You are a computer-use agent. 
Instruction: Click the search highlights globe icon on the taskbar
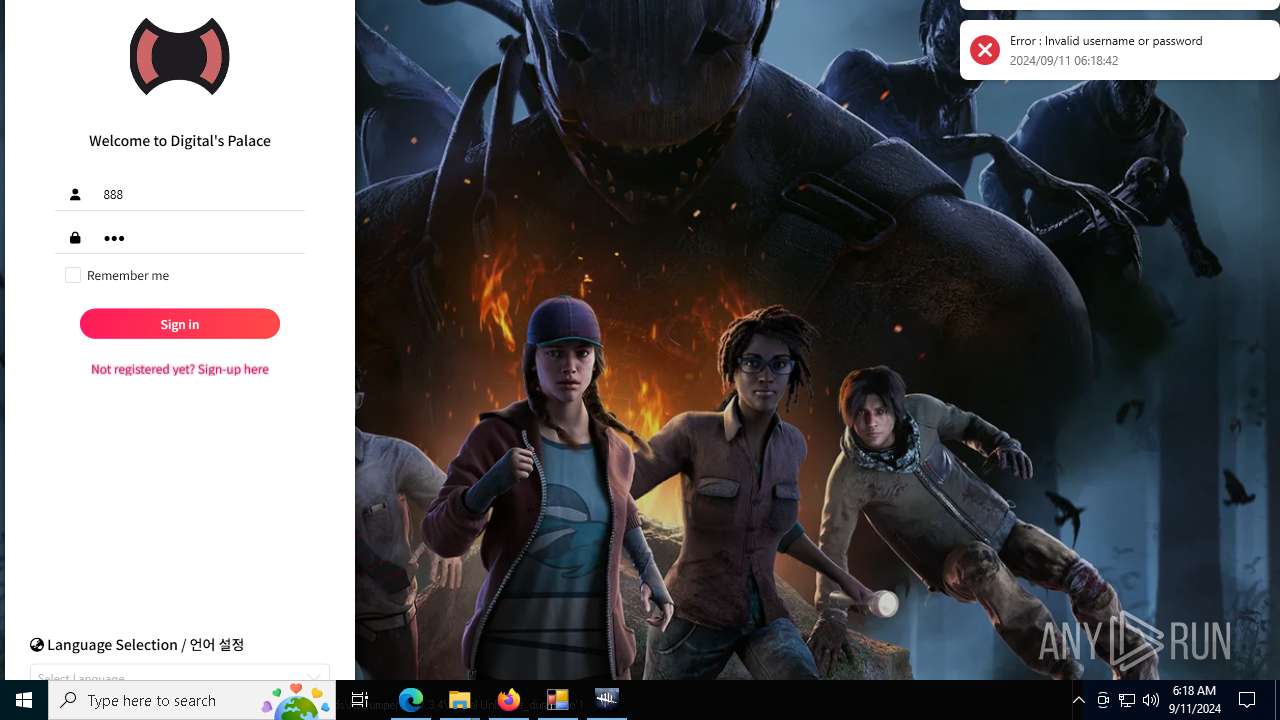click(x=296, y=702)
